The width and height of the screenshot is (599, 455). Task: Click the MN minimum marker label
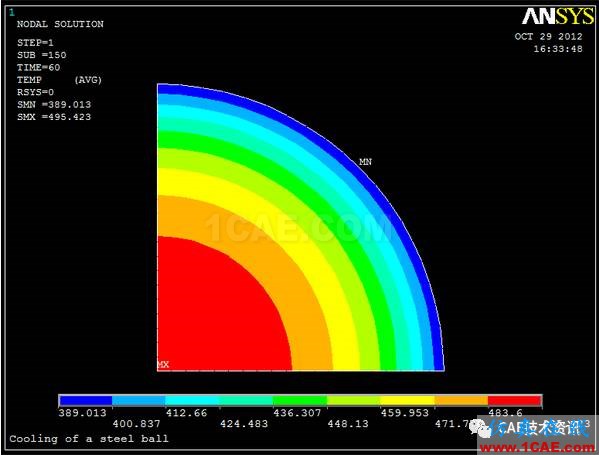coord(365,162)
